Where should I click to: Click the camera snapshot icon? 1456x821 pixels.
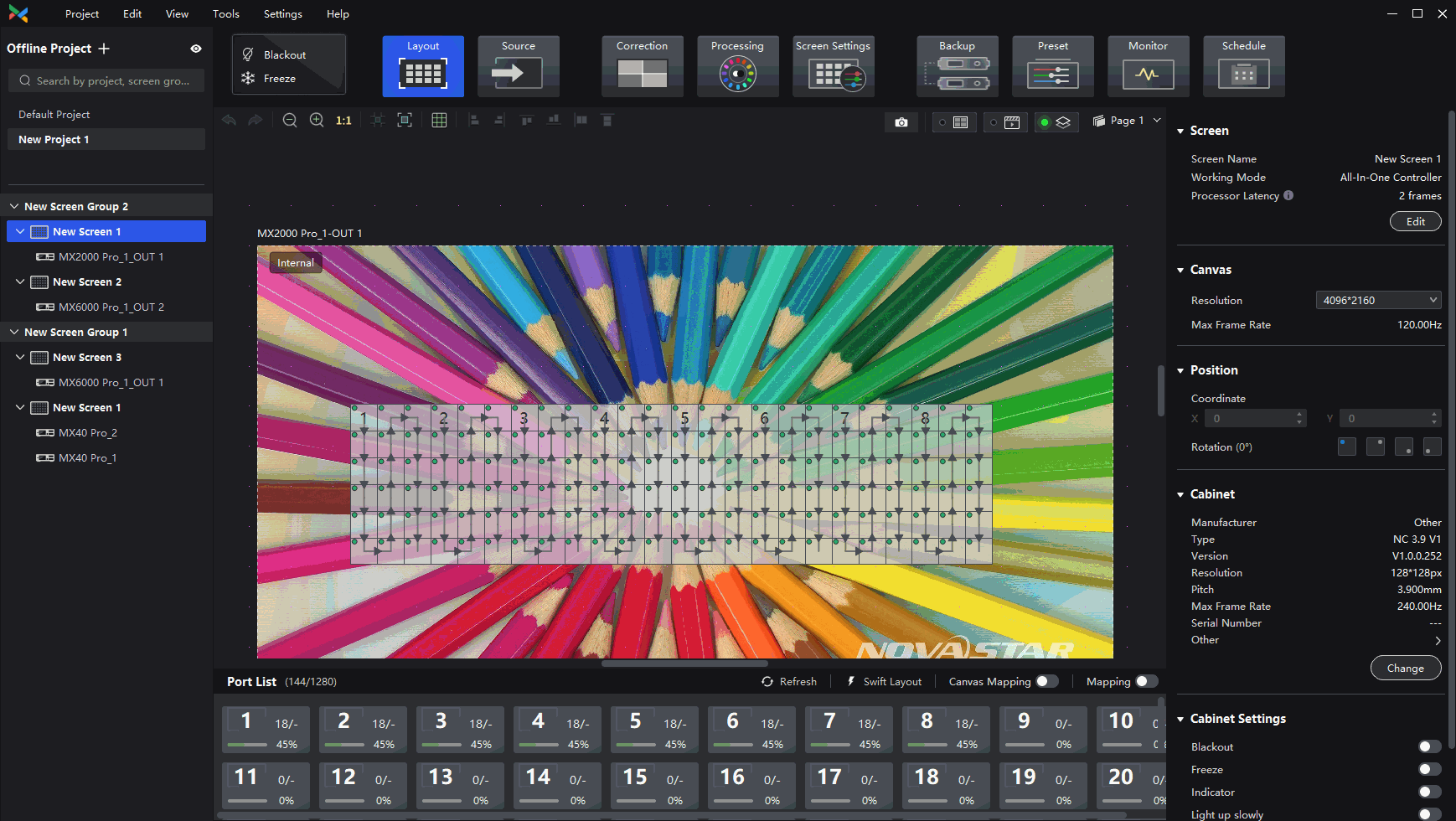tap(901, 122)
